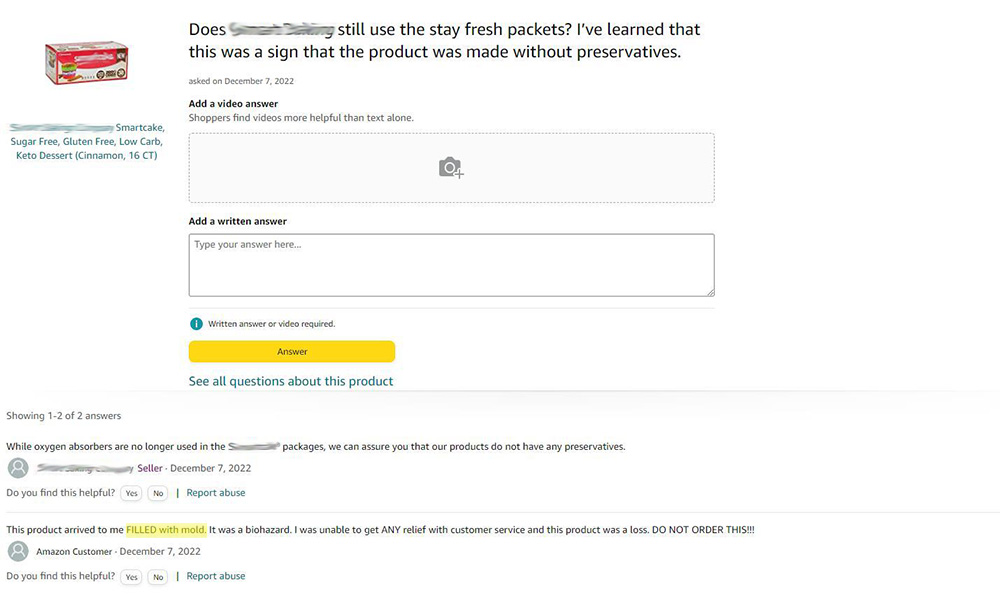The width and height of the screenshot is (1000, 596).
Task: Vote No on the Amazon Customer answer
Action: pos(158,577)
